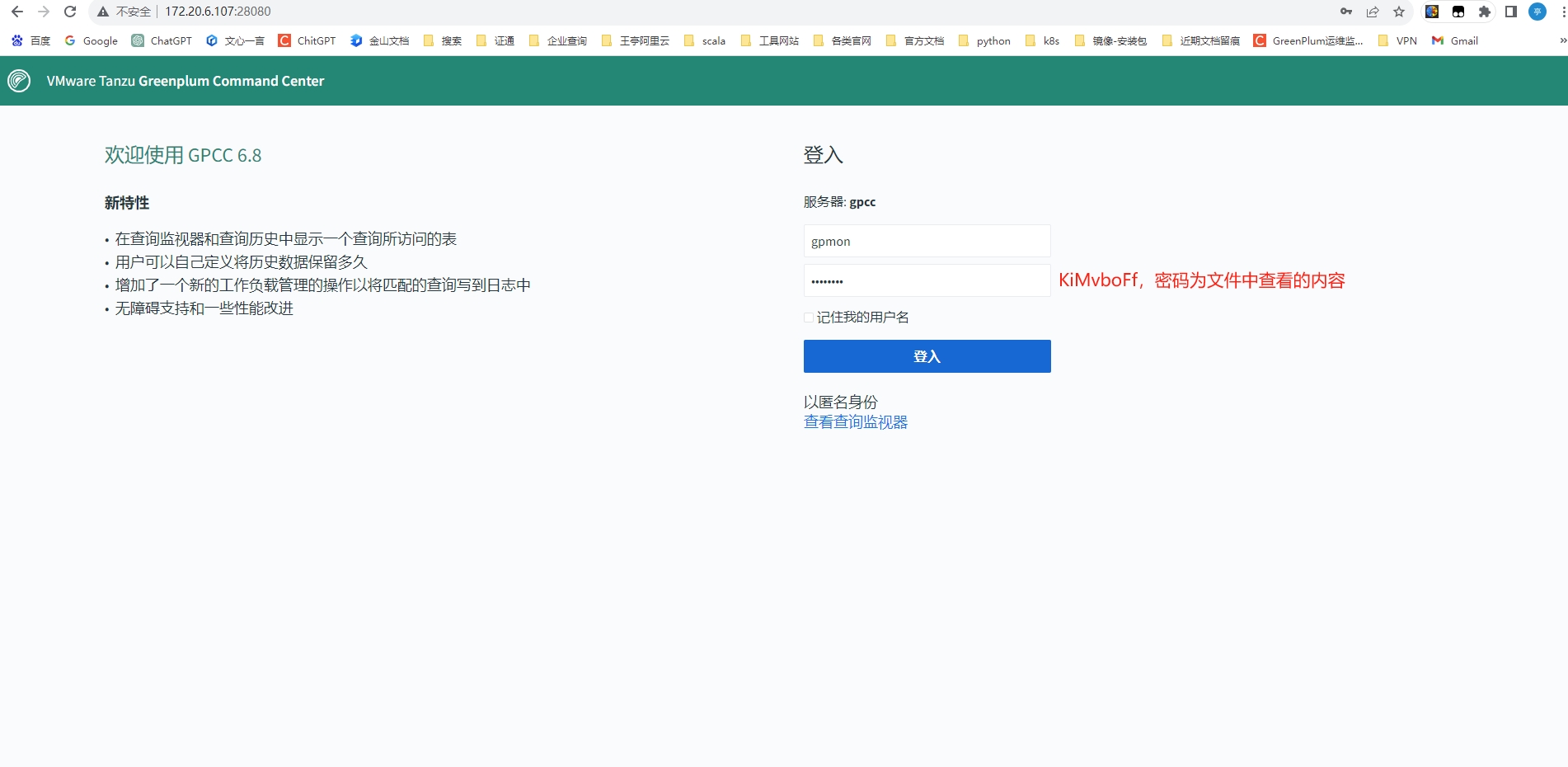Viewport: 1568px width, 767px height.
Task: Click the gpmon username input field
Action: click(x=927, y=241)
